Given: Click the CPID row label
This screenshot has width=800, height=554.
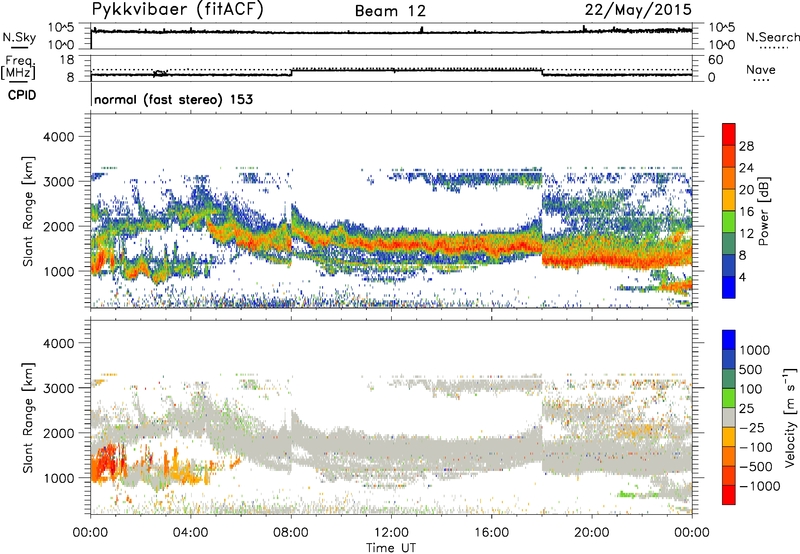Looking at the screenshot, I should point(22,95).
